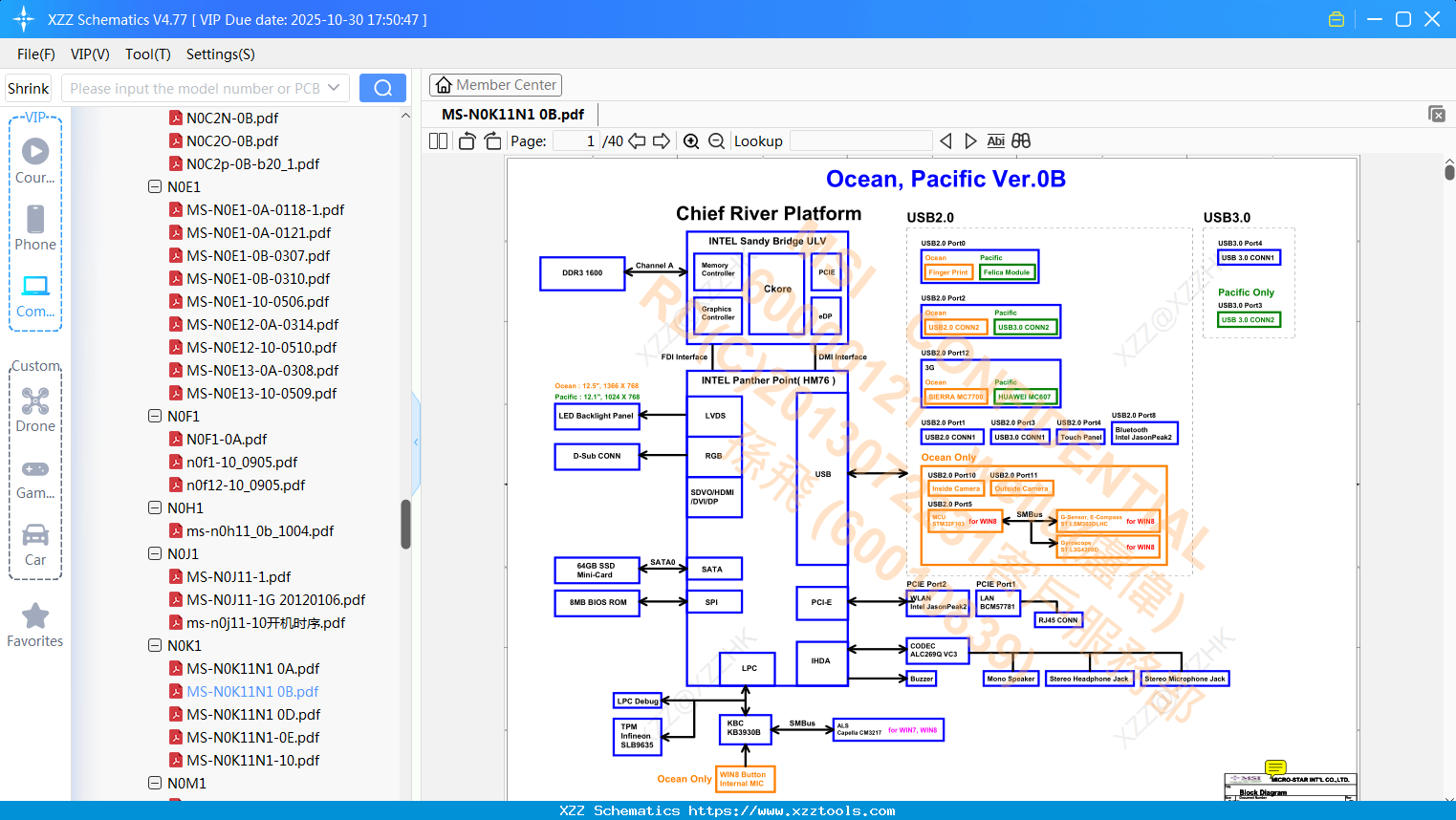Open MS-N0K11N1 0D.pdf in tree
This screenshot has width=1456, height=820.
pyautogui.click(x=253, y=714)
